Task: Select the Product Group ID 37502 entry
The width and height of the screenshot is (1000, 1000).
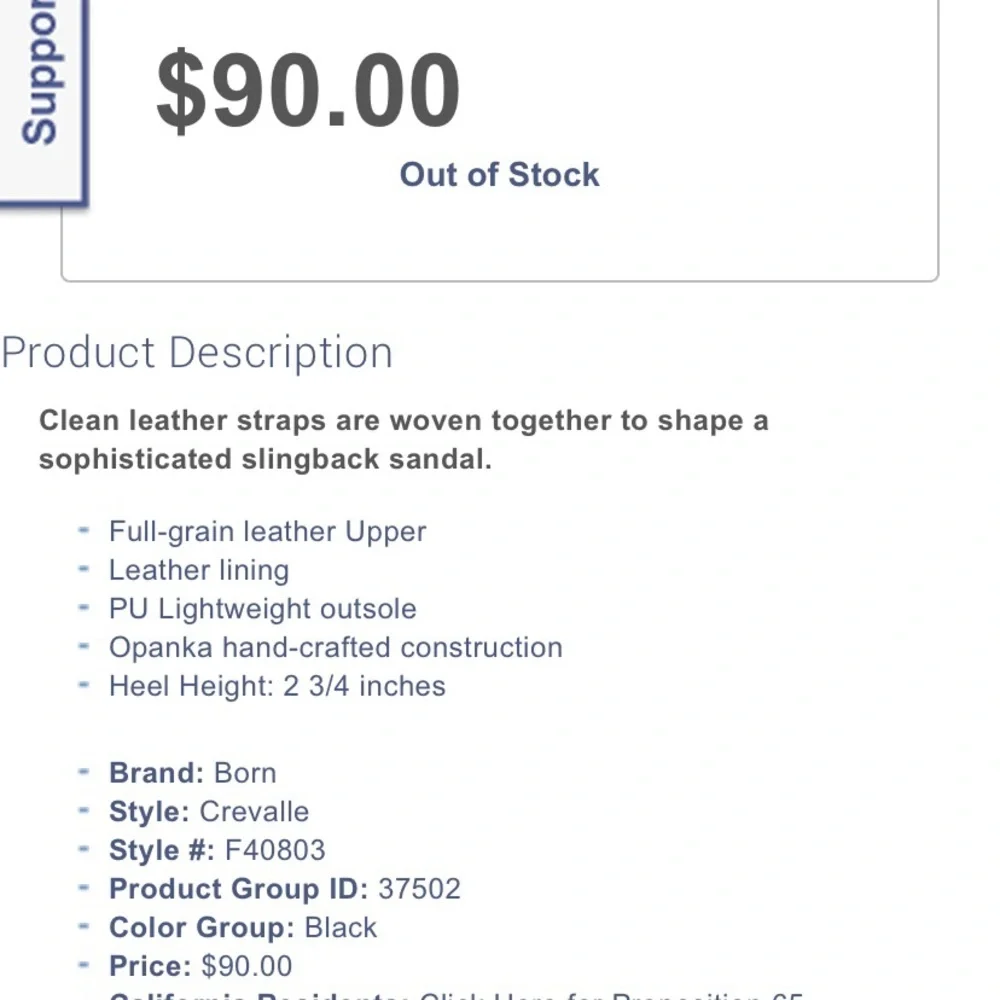Action: tap(284, 889)
